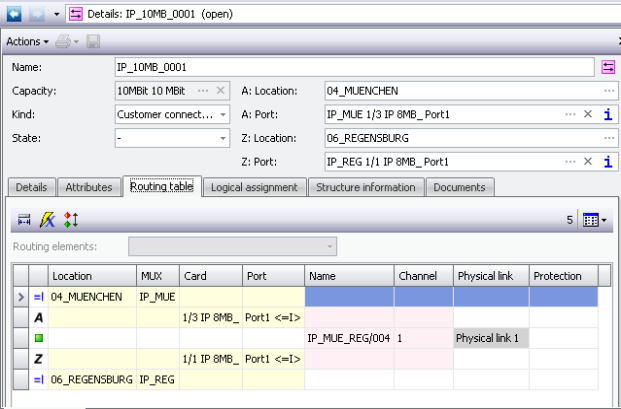The image size is (621, 409).
Task: Browse Z: Location with ellipsis
Action: (609, 138)
